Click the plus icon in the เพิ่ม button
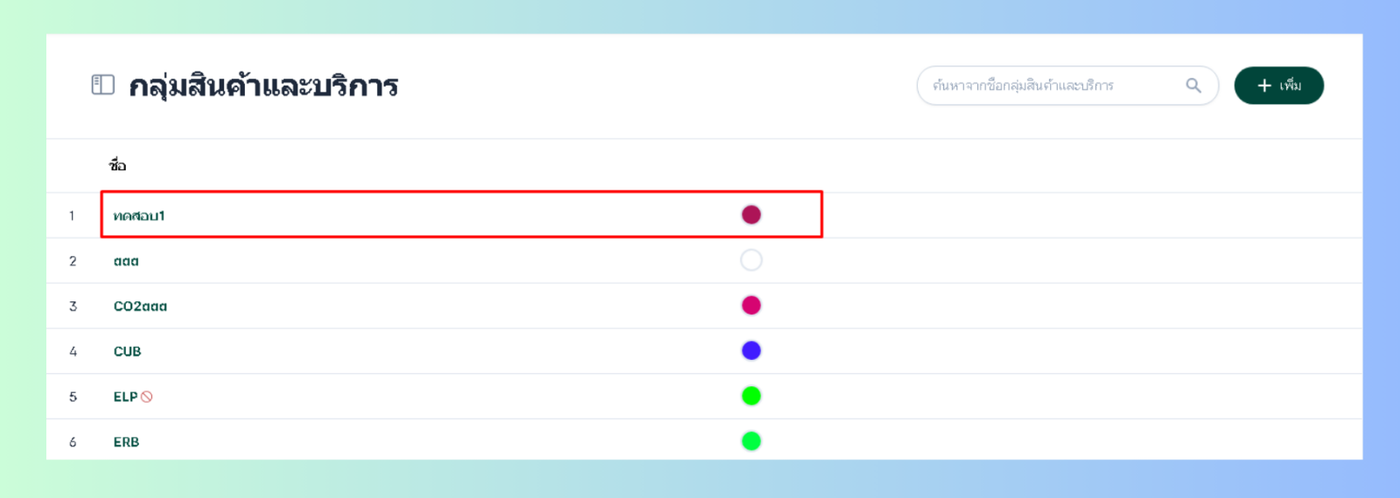The image size is (1400, 498). tap(1264, 86)
